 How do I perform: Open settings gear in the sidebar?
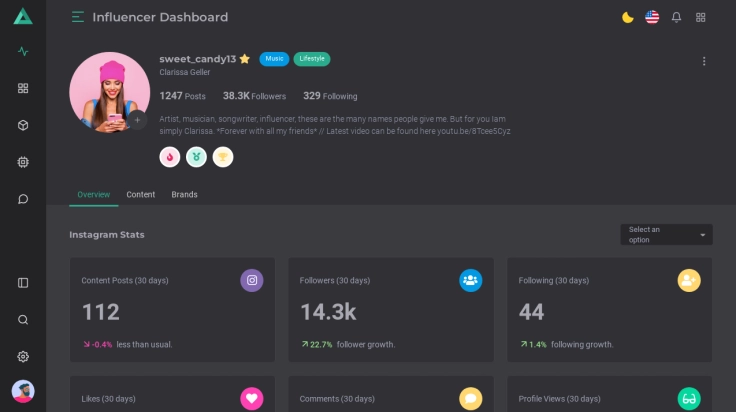[x=23, y=356]
